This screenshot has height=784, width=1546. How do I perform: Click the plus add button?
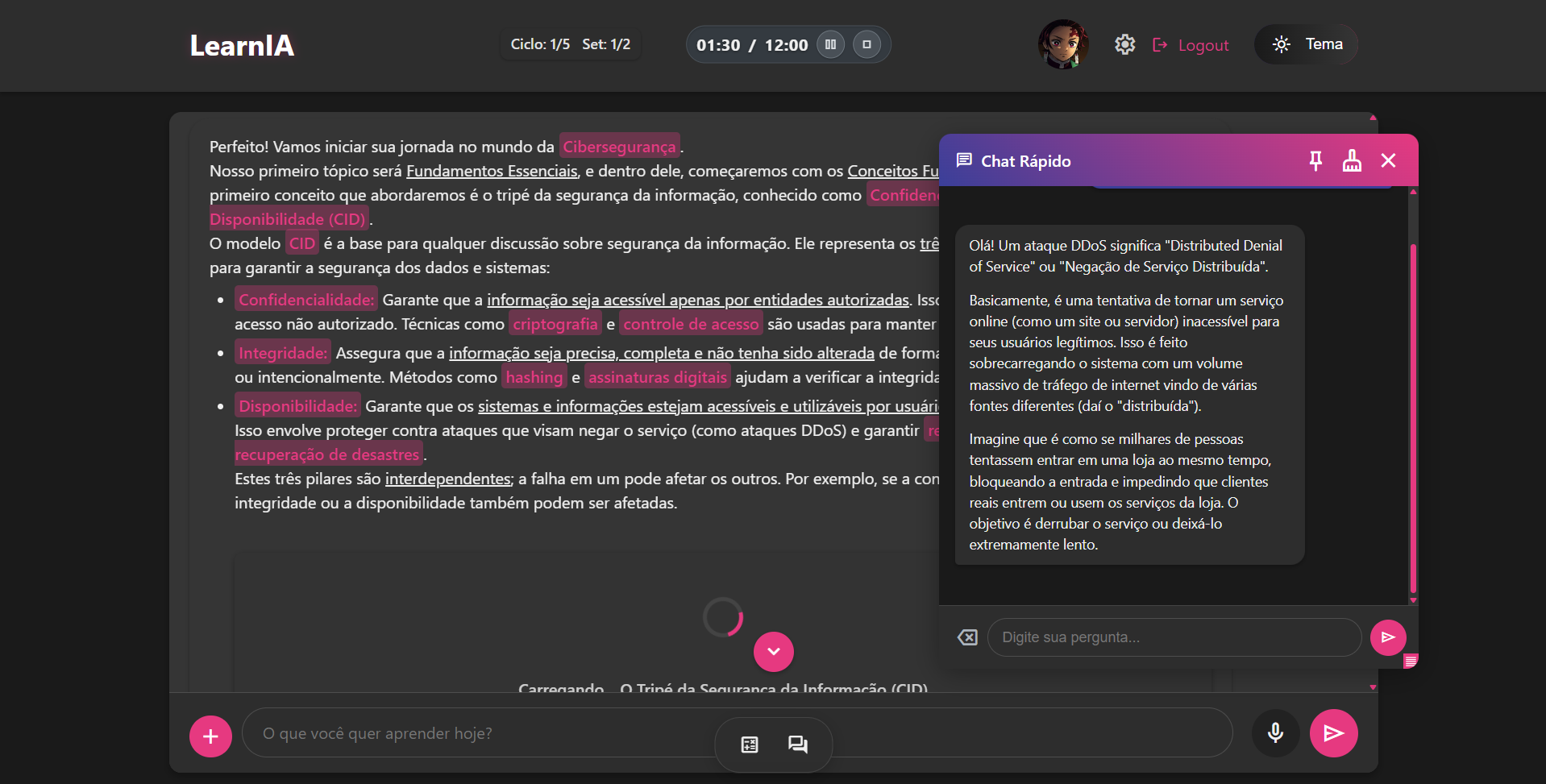[210, 736]
